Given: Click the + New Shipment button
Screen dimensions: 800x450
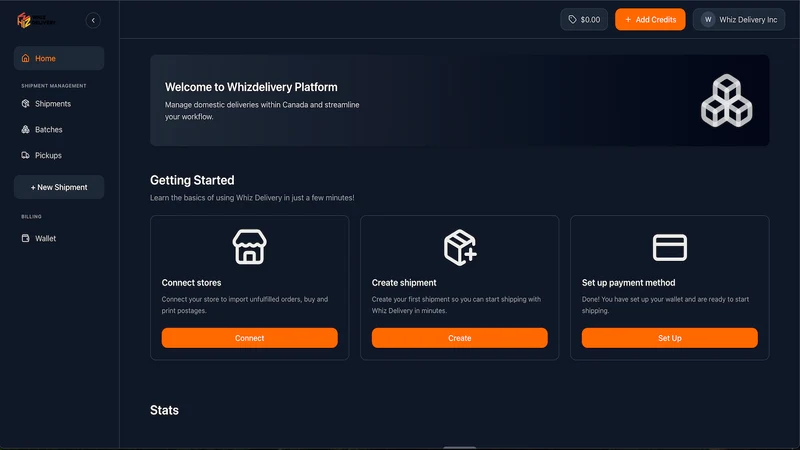Looking at the screenshot, I should point(59,187).
